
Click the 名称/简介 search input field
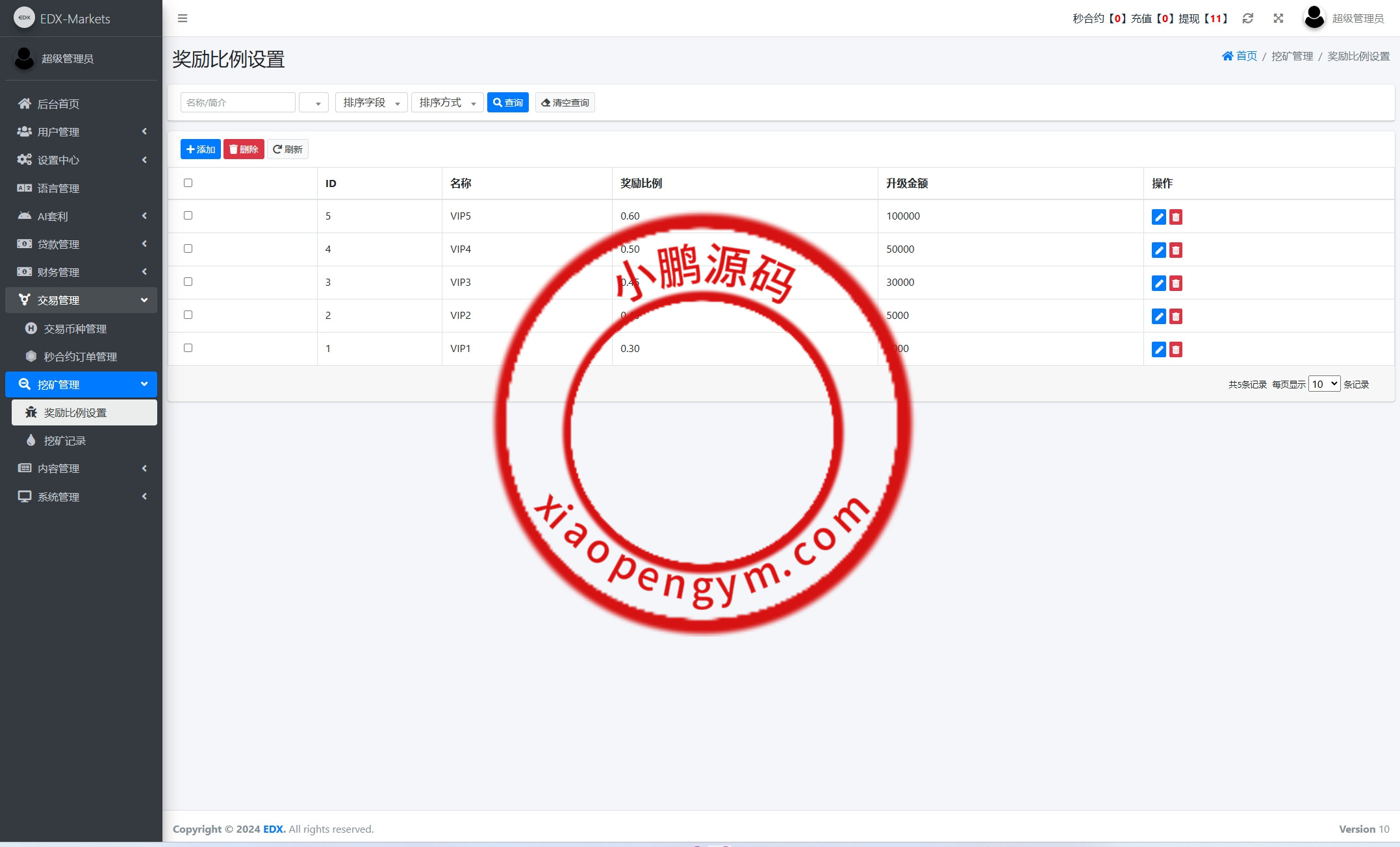237,103
